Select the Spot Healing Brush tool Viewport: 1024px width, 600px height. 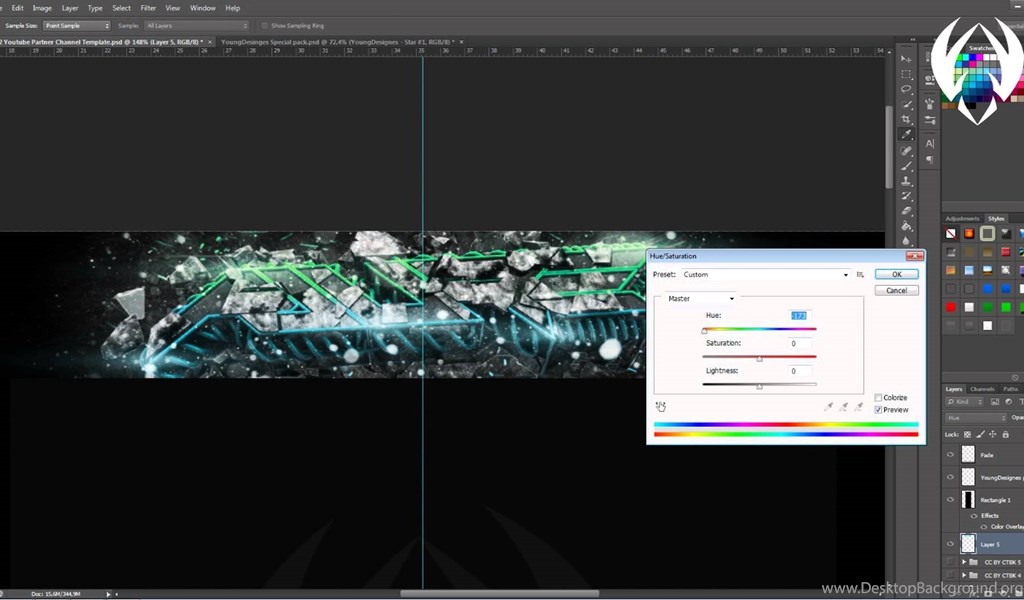click(x=906, y=151)
